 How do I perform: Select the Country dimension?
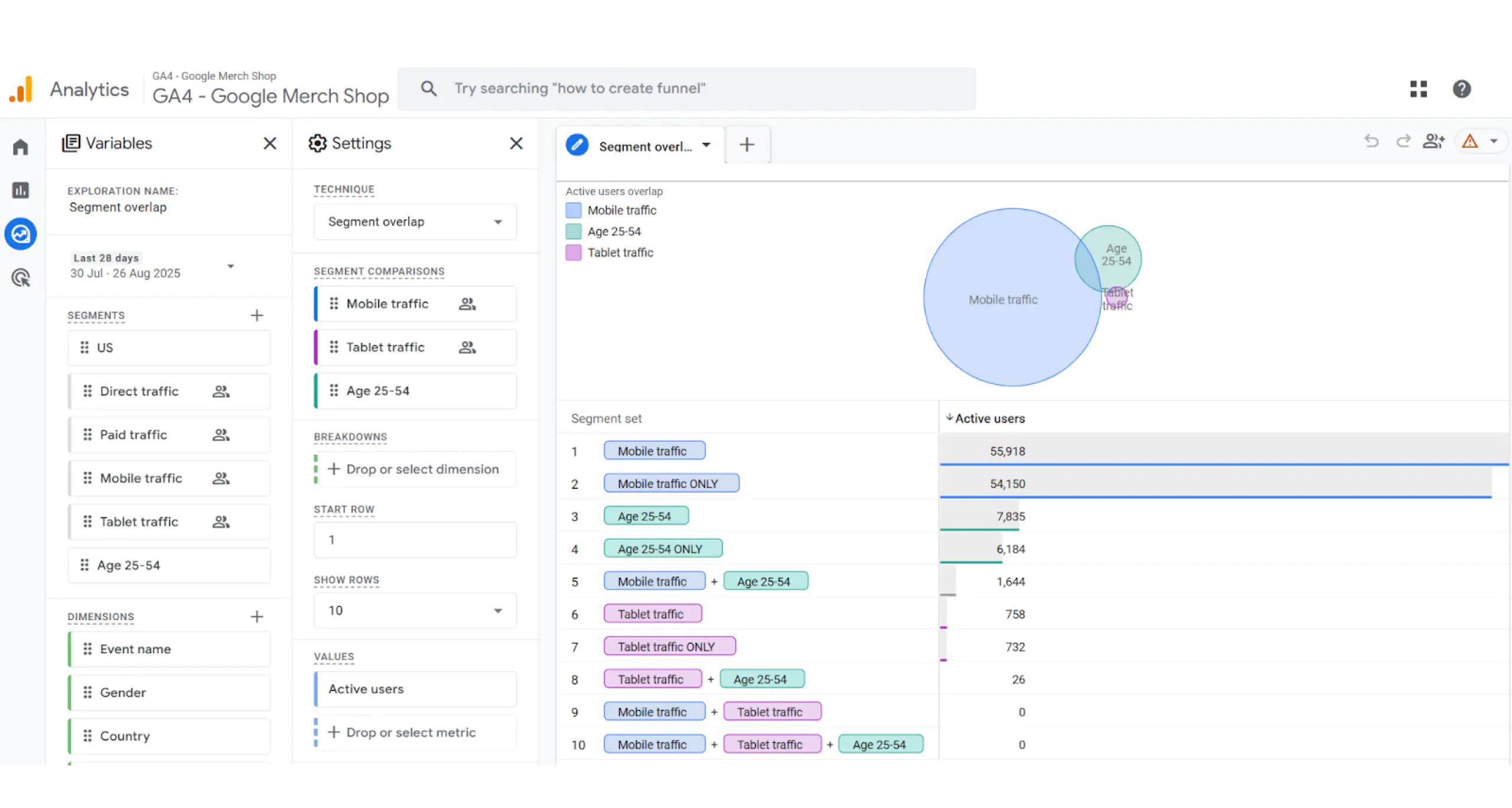coord(170,736)
